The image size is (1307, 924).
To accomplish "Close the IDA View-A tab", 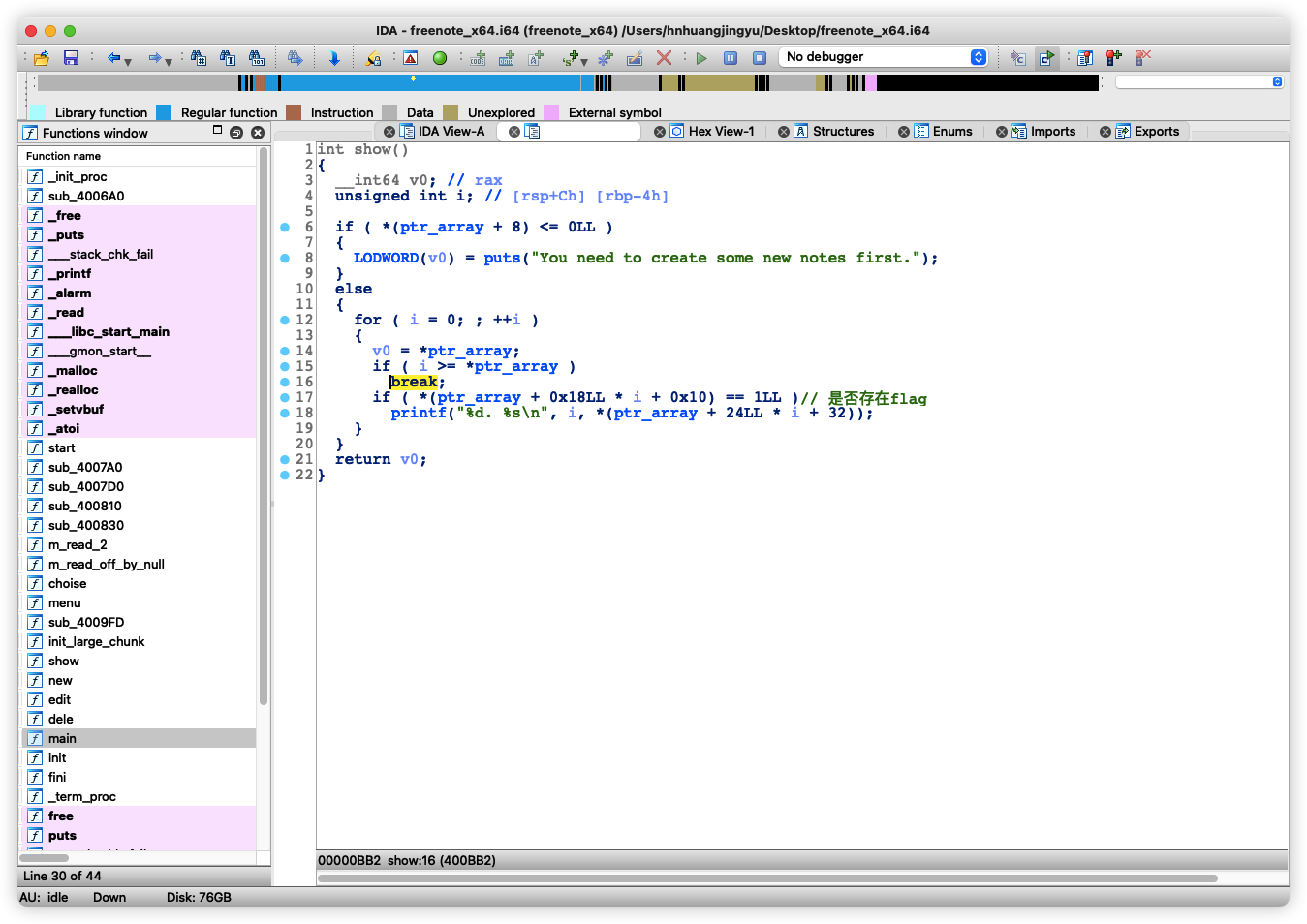I will (x=389, y=132).
